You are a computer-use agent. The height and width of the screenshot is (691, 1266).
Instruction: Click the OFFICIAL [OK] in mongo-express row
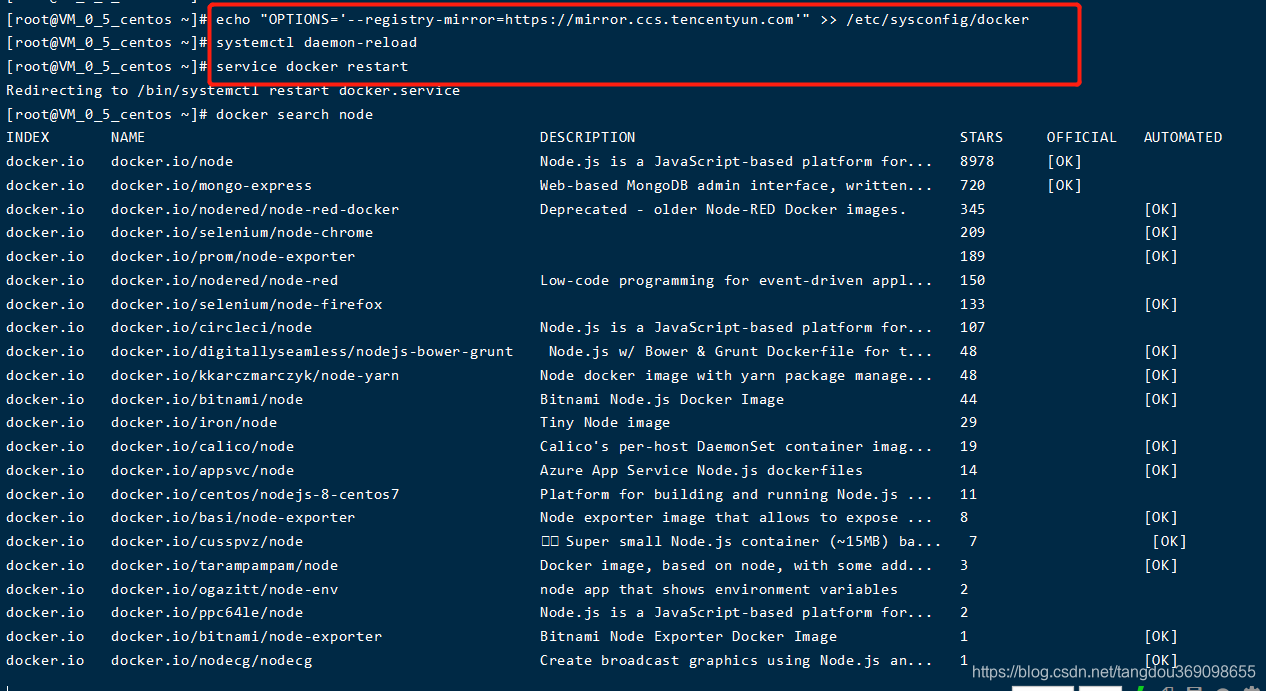click(x=1064, y=185)
